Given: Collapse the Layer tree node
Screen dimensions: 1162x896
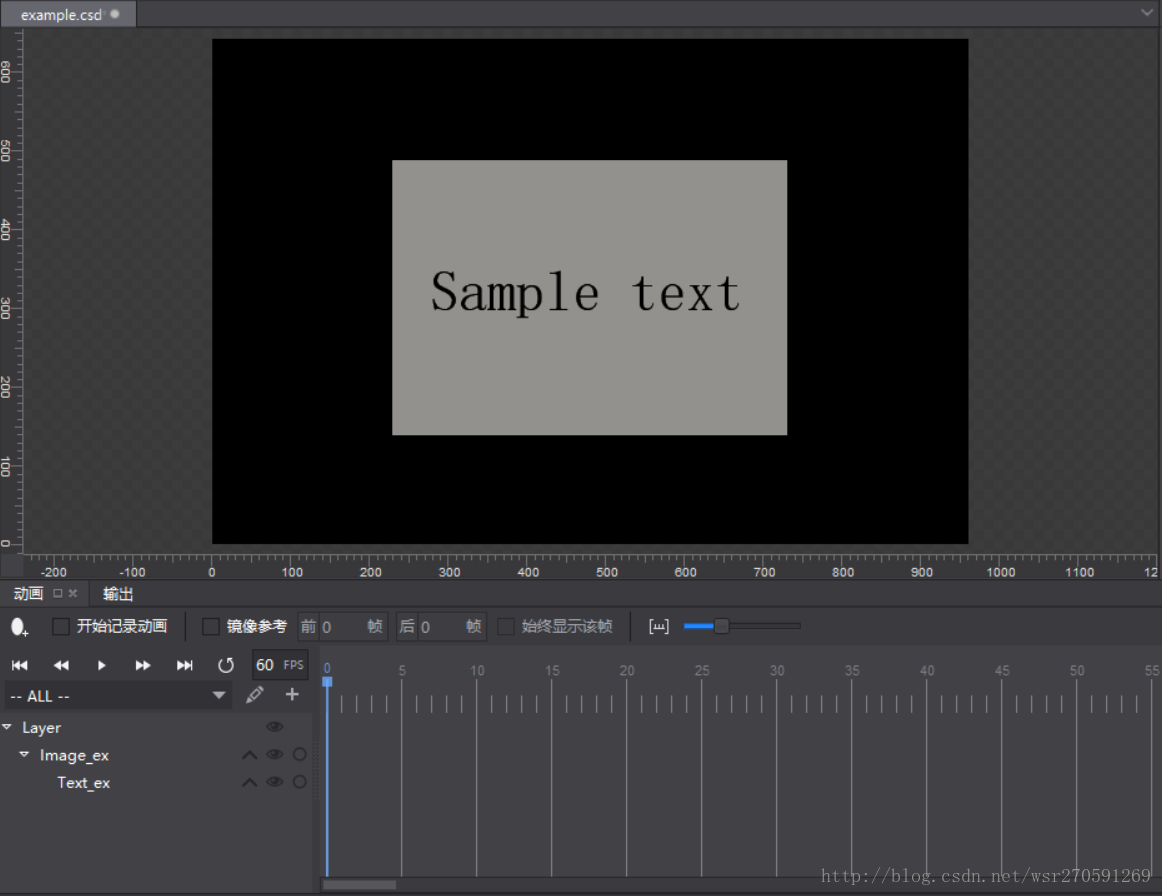Looking at the screenshot, I should pos(7,727).
